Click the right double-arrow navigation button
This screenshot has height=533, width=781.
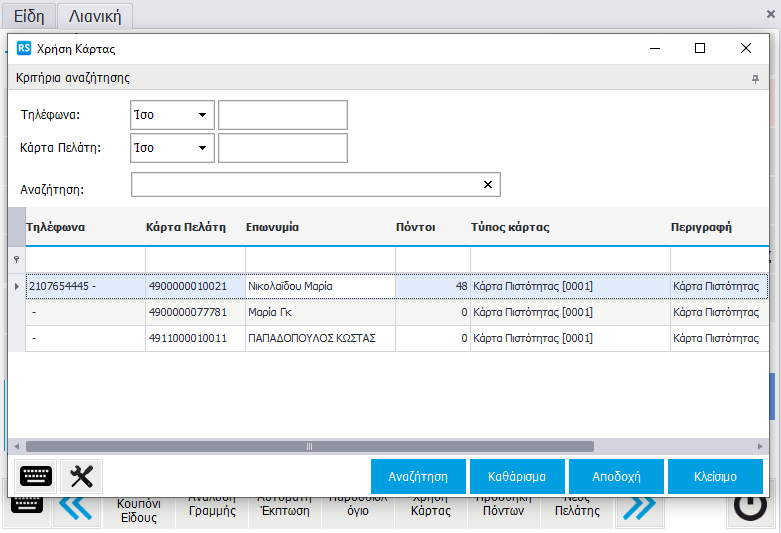click(641, 509)
